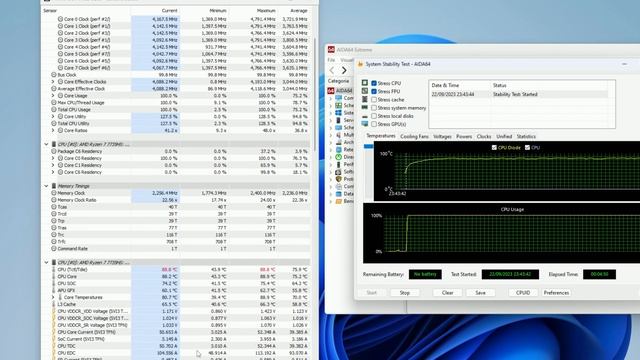Expand the Mult... tree node in AIDA64
Image resolution: width=640 pixels, height=360 pixels.
tap(331, 135)
